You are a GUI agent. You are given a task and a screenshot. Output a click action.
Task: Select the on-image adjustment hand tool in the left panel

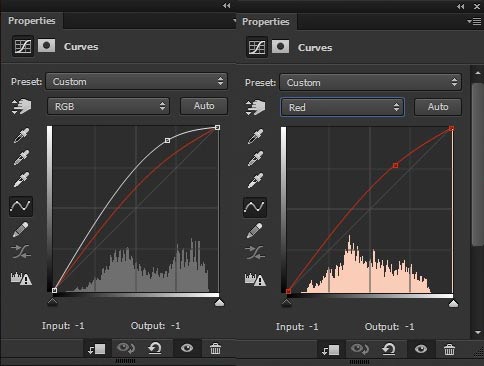21,107
